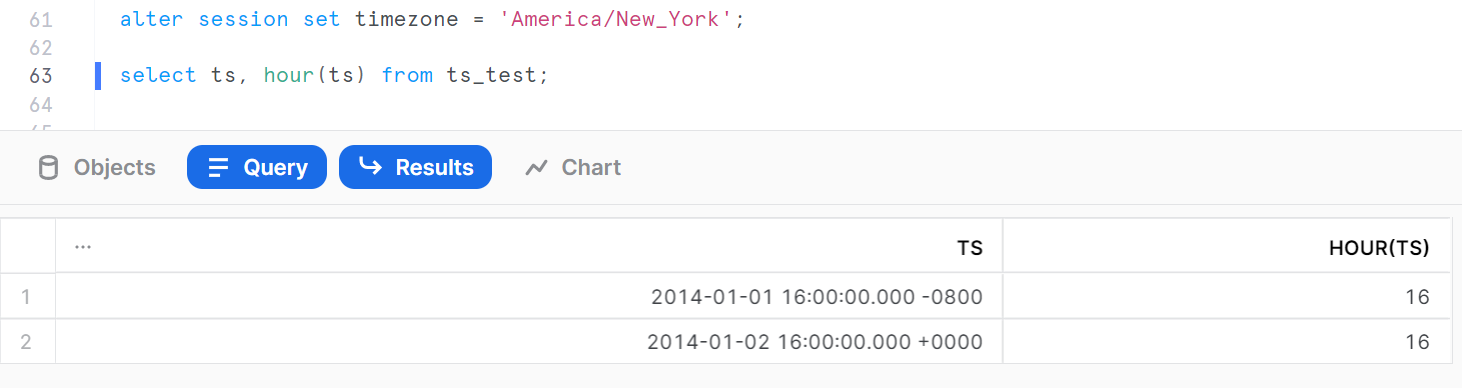Sort by the HOUR(TS) column header
Screen dimensions: 1462x388
click(1388, 247)
